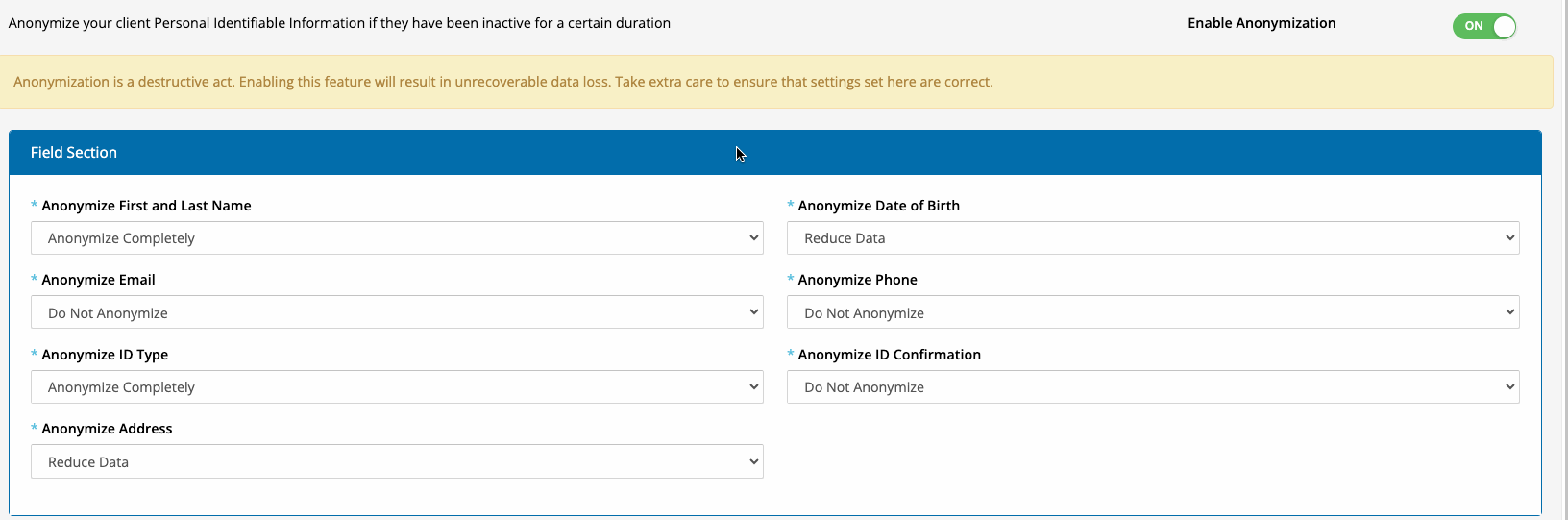Image resolution: width=1568 pixels, height=520 pixels.
Task: Click the 'Anonymize Phone' field label
Action: click(x=857, y=280)
